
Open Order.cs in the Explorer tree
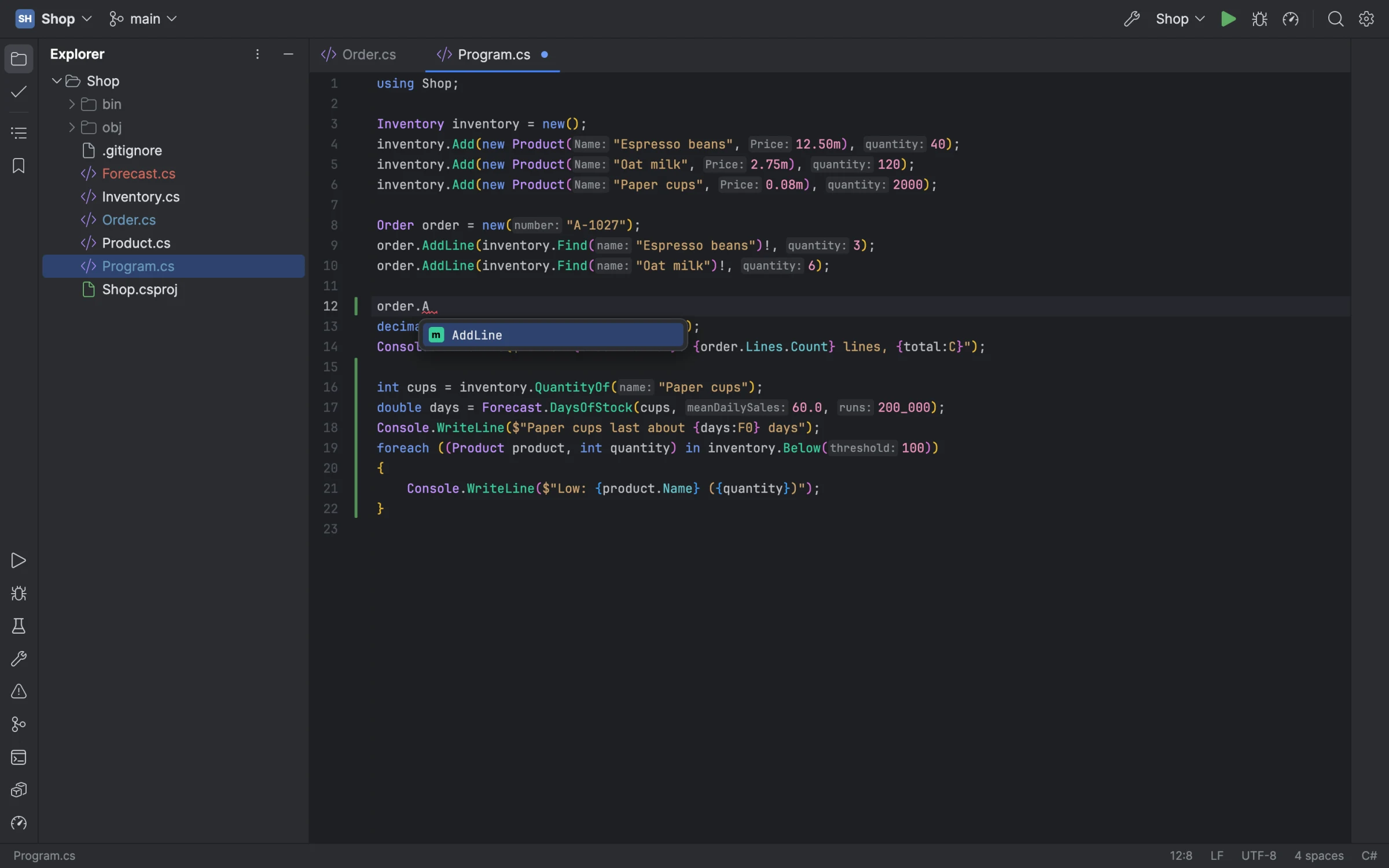click(174, 220)
